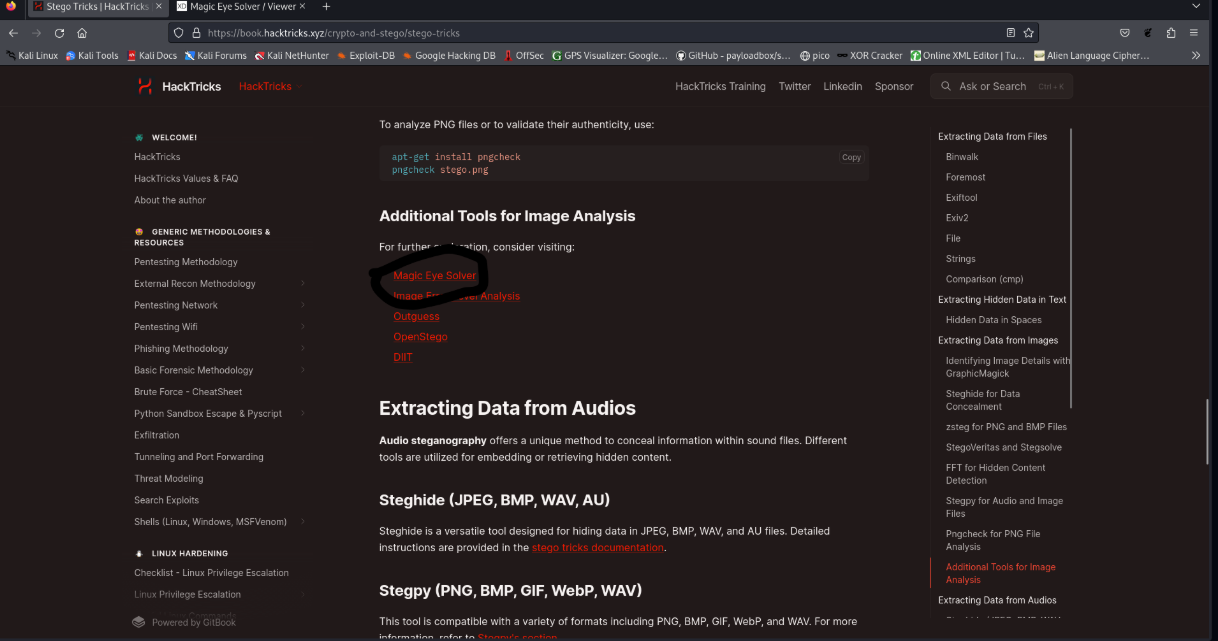Open the red HackTricks dropdown in header
The height and width of the screenshot is (641, 1218).
click(x=270, y=87)
